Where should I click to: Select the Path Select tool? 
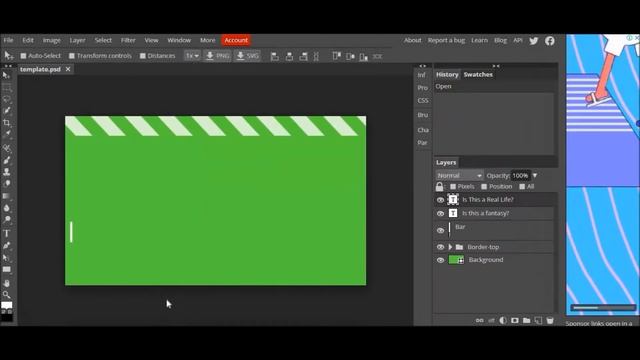point(6,258)
